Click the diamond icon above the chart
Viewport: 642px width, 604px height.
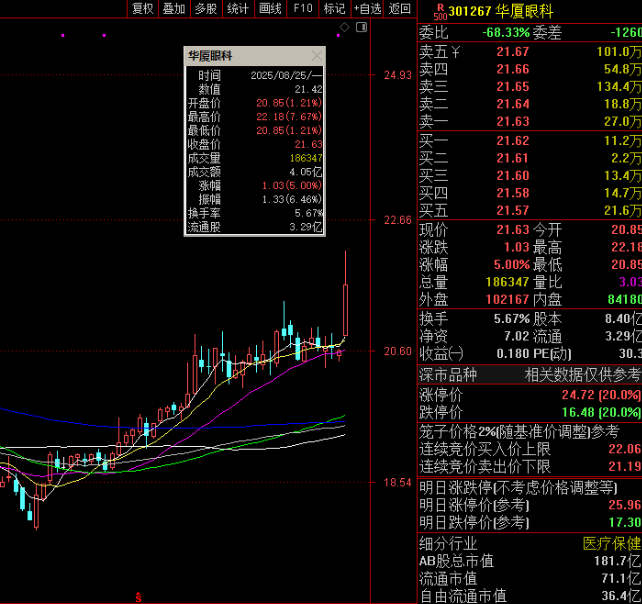coord(345,27)
